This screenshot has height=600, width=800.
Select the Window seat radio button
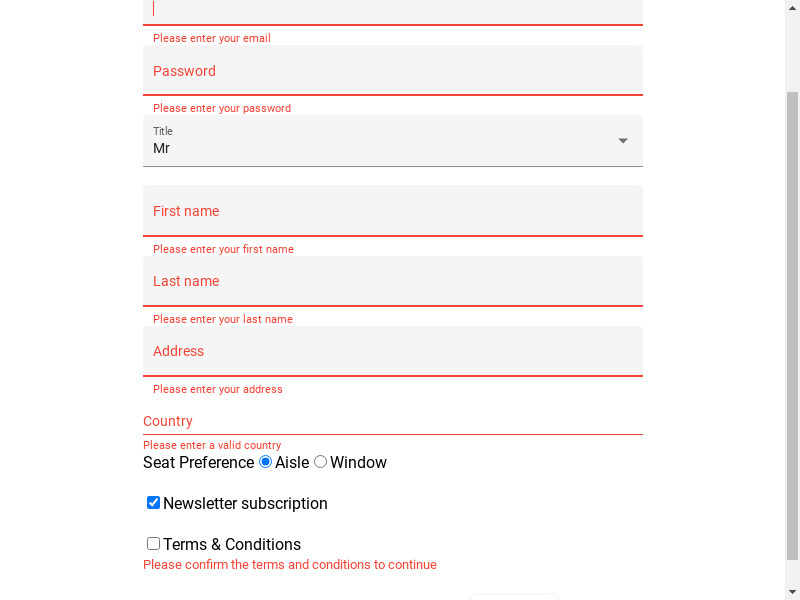[320, 462]
